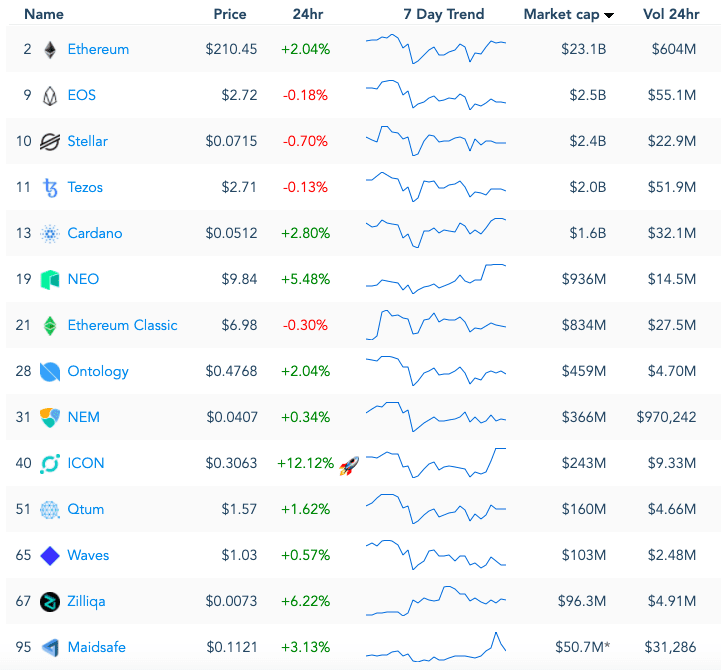Click the Waves blue diamond icon
The image size is (721, 670).
click(x=50, y=555)
